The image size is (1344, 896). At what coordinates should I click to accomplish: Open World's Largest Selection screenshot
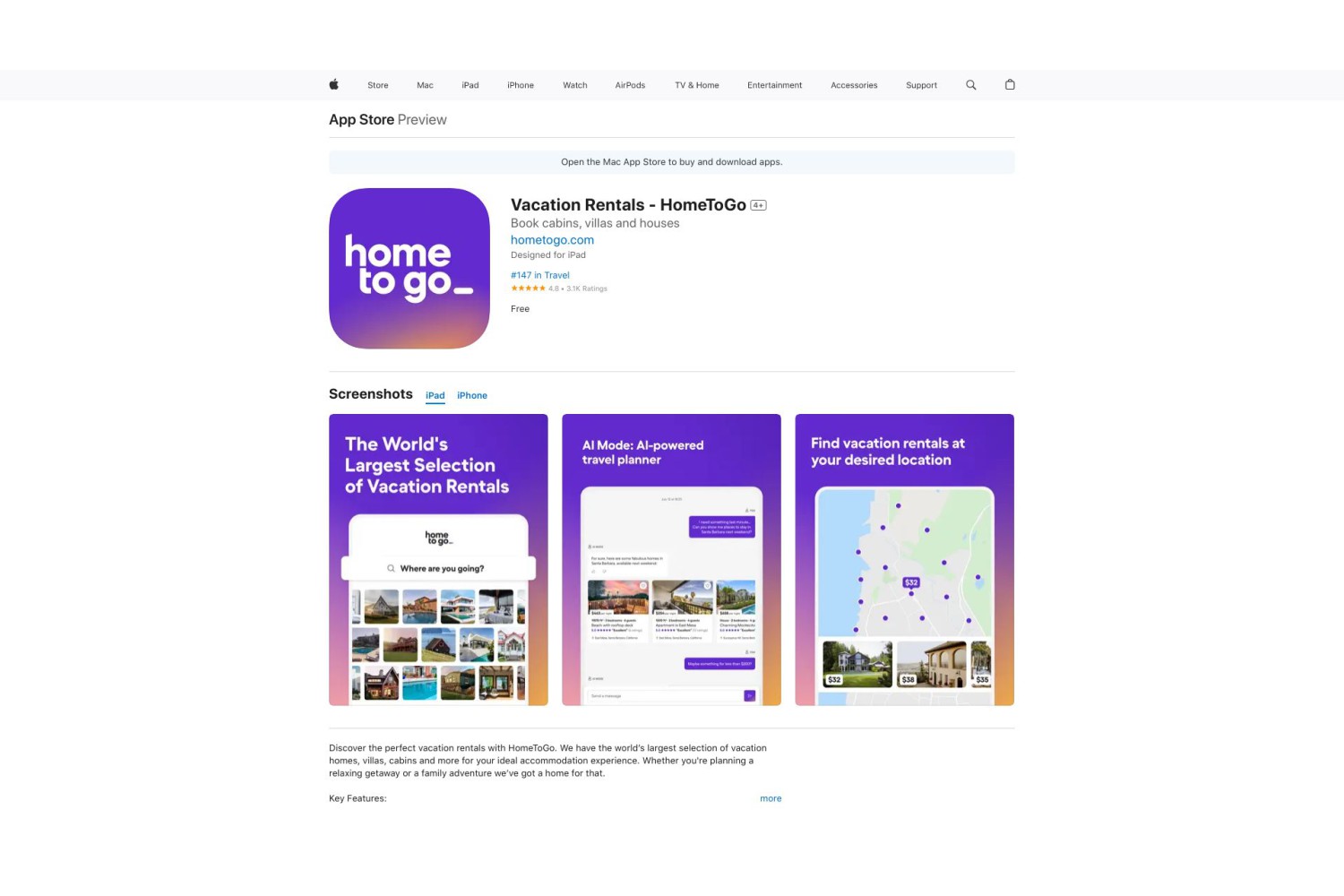(x=438, y=560)
